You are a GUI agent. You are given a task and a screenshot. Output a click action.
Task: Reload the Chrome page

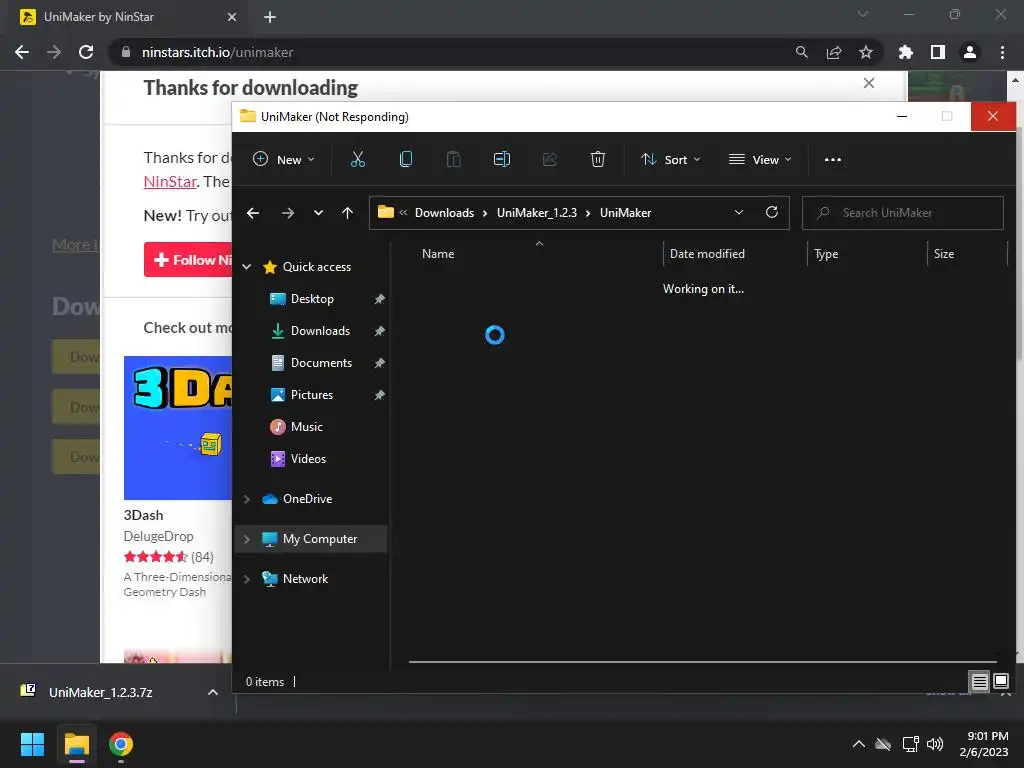tap(86, 52)
